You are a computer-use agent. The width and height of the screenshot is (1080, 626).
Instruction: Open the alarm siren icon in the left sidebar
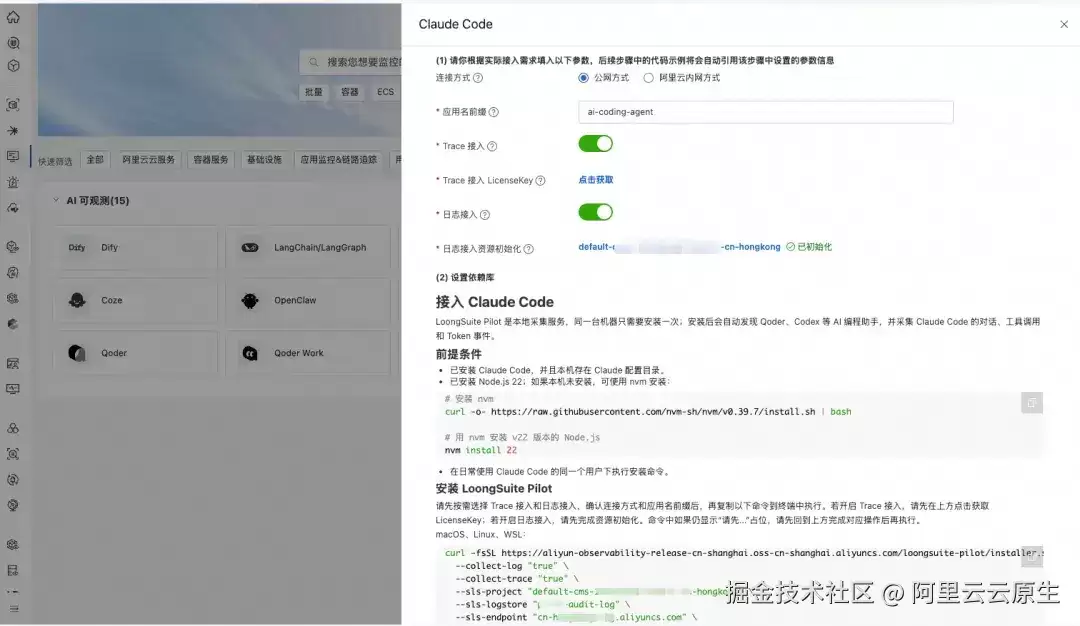click(13, 182)
